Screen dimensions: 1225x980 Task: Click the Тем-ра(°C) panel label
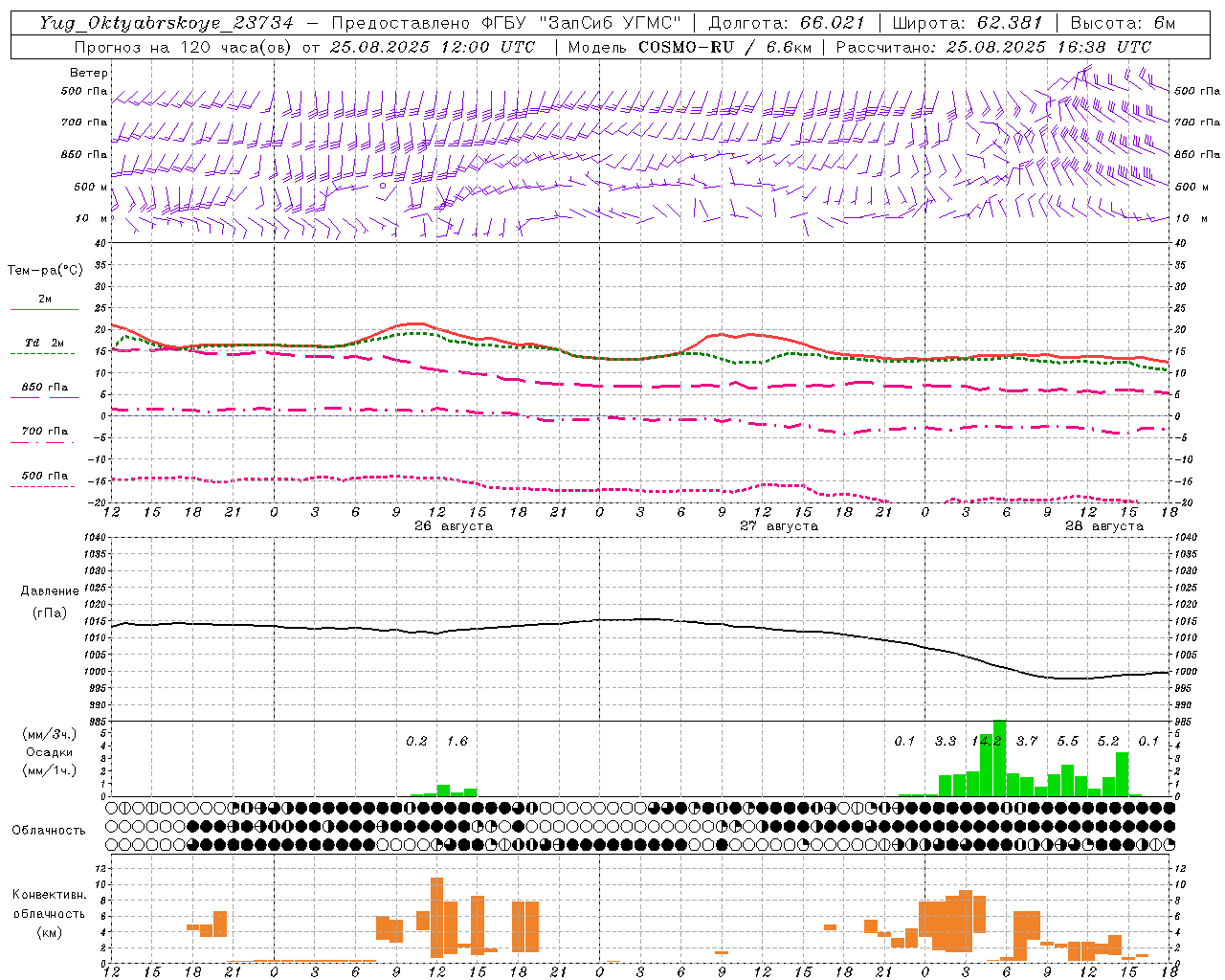[45, 271]
